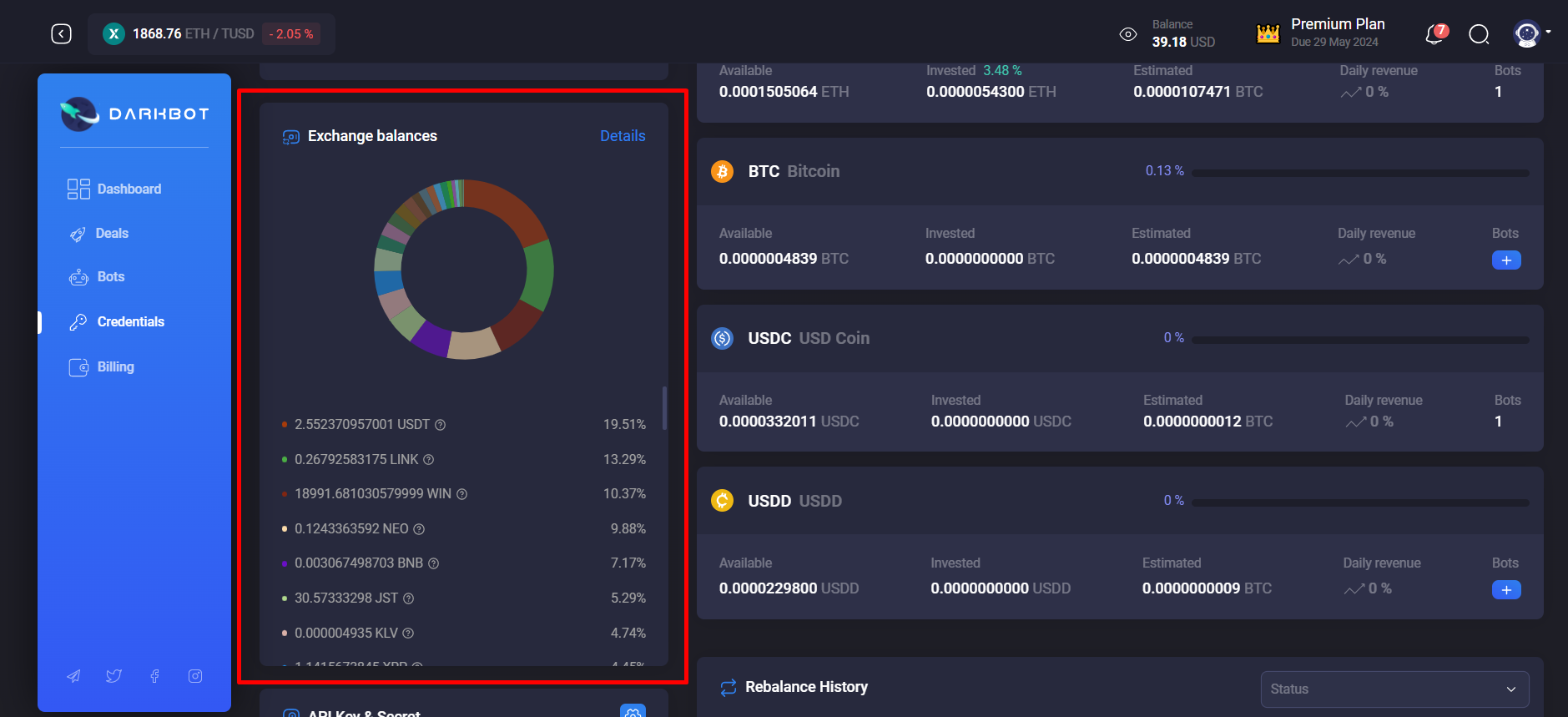
Task: Open Telegram link in sidebar footer
Action: [73, 676]
